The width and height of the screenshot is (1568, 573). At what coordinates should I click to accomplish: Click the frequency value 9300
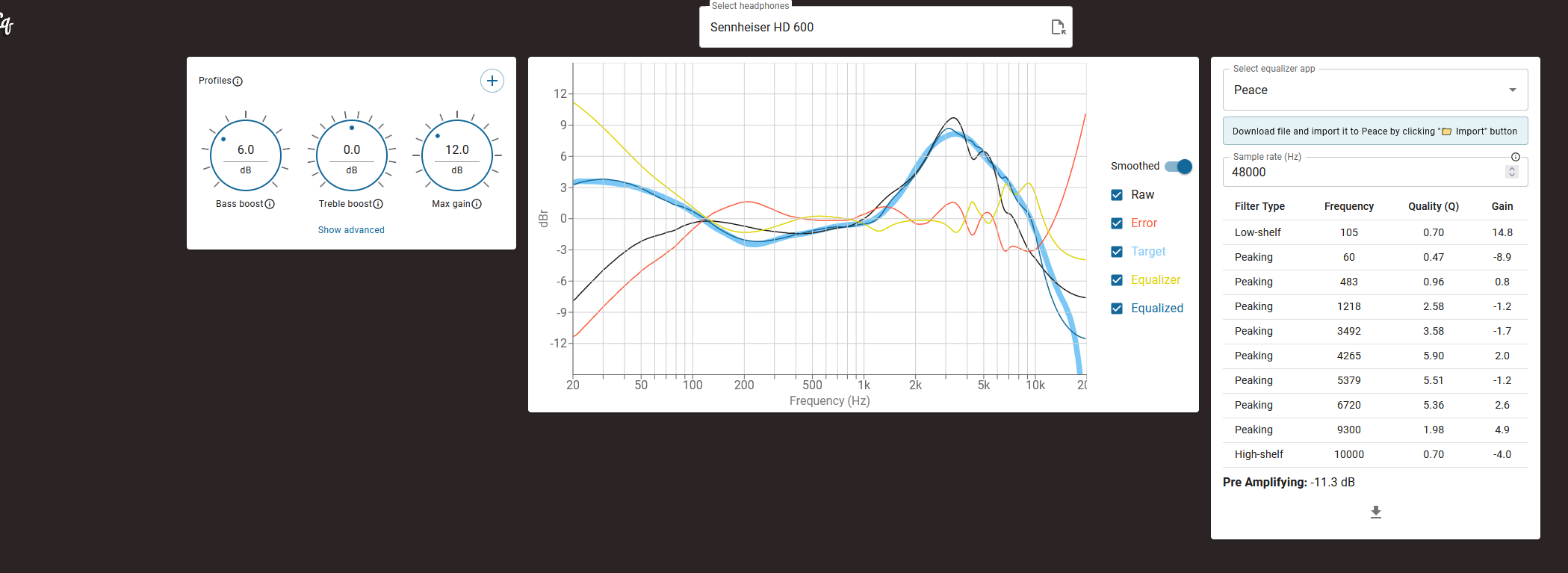[1348, 430]
